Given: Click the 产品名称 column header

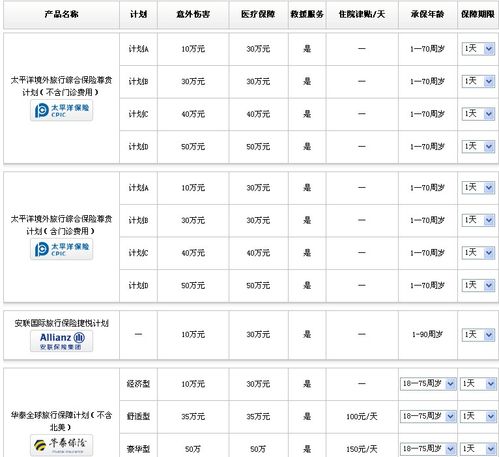Looking at the screenshot, I should [x=61, y=14].
